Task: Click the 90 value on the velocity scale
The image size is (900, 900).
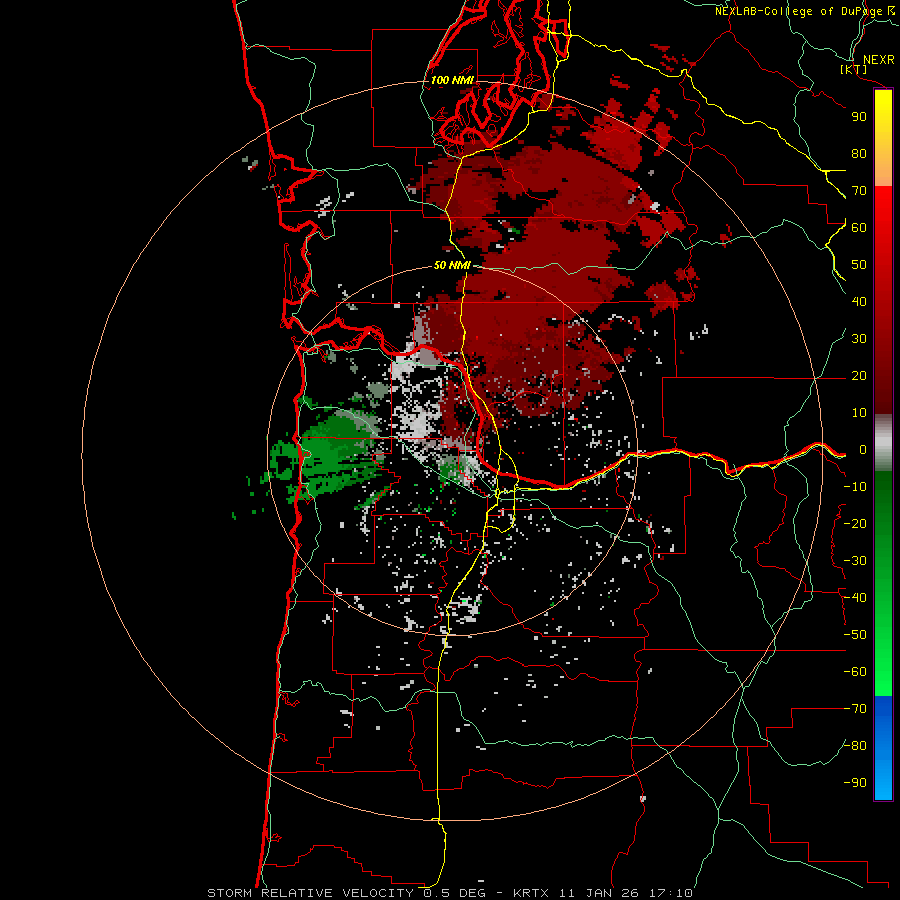Action: [x=859, y=117]
